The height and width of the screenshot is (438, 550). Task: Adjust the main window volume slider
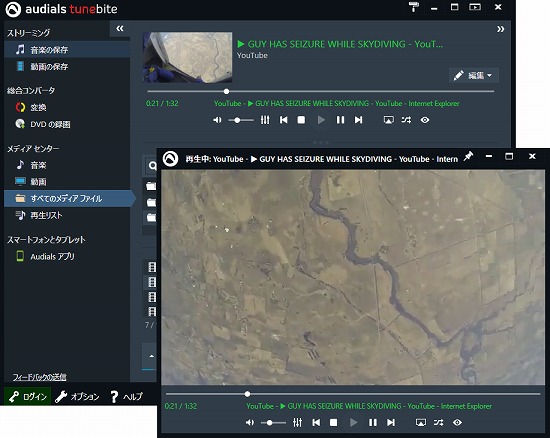point(241,120)
